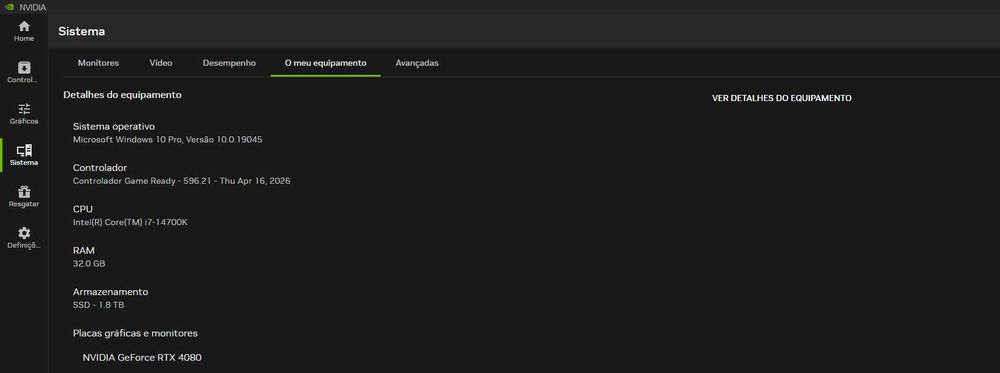The image size is (1000, 373).
Task: Click the NVIDIA logo in the title bar
Action: [x=9, y=7]
